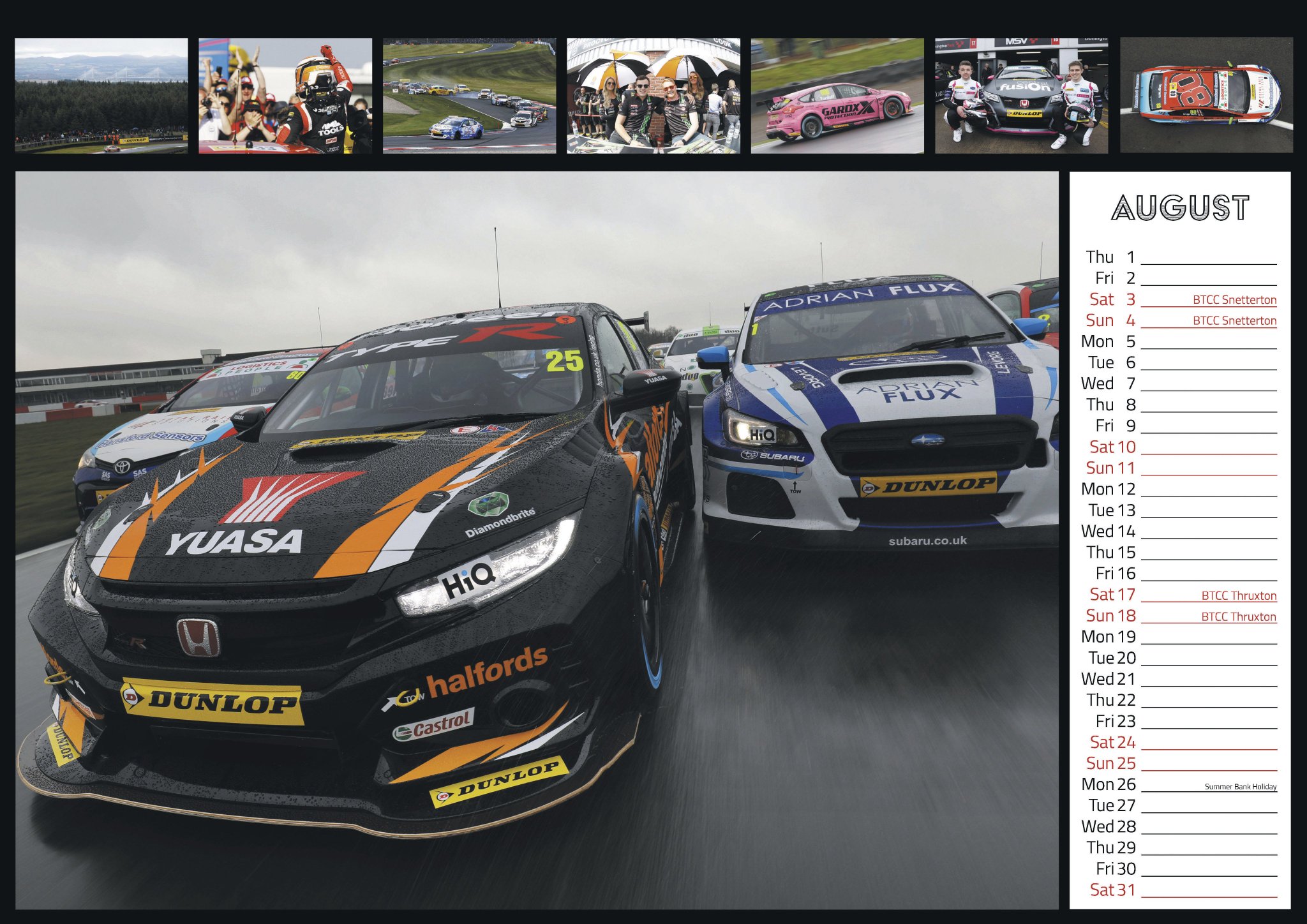1307x924 pixels.
Task: Open the pink Garoxx car thumbnail
Action: [x=837, y=96]
